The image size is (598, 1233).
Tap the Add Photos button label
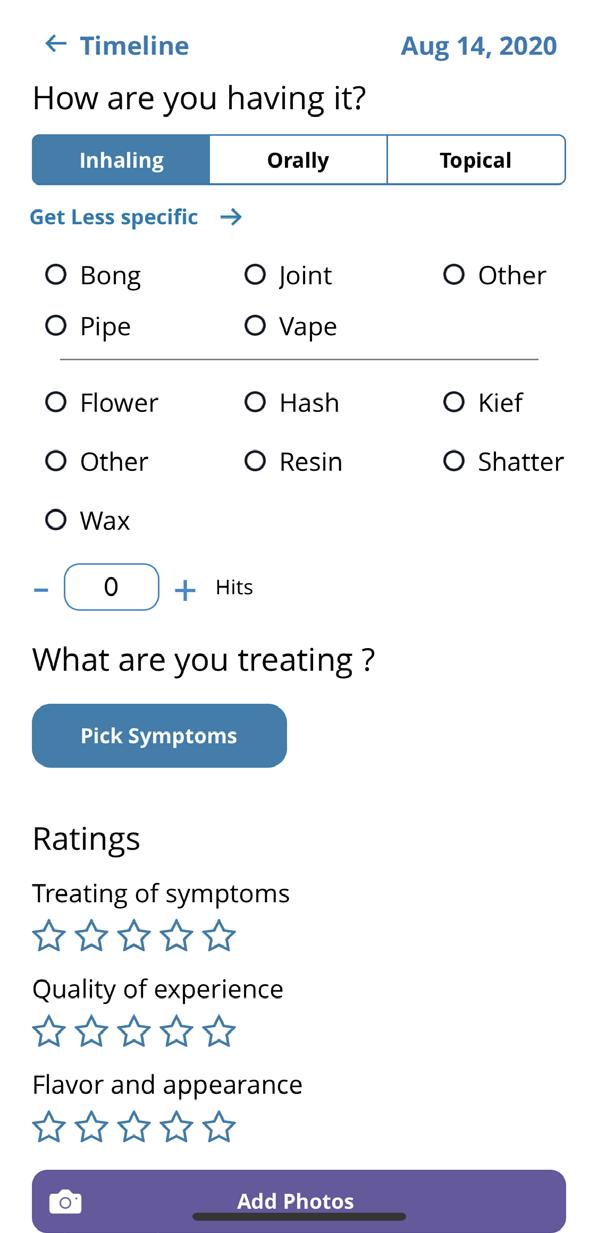(295, 1201)
